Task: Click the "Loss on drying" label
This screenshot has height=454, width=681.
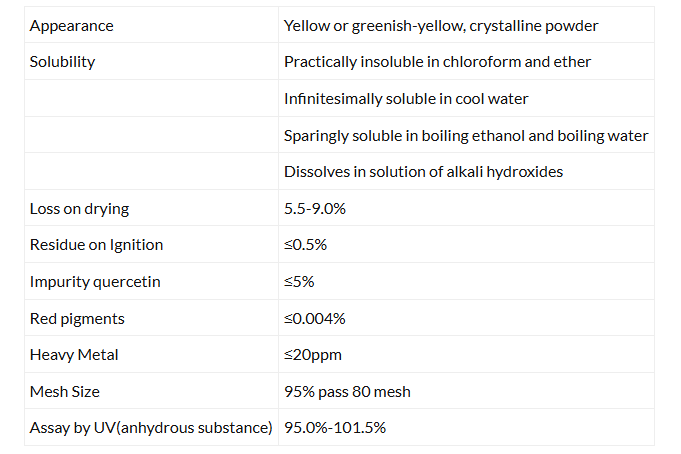Action: click(x=79, y=209)
